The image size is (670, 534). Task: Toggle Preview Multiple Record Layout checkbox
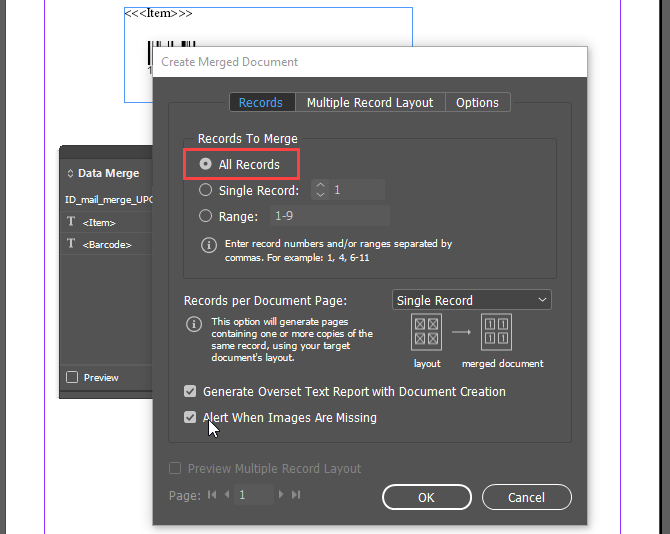pyautogui.click(x=175, y=468)
